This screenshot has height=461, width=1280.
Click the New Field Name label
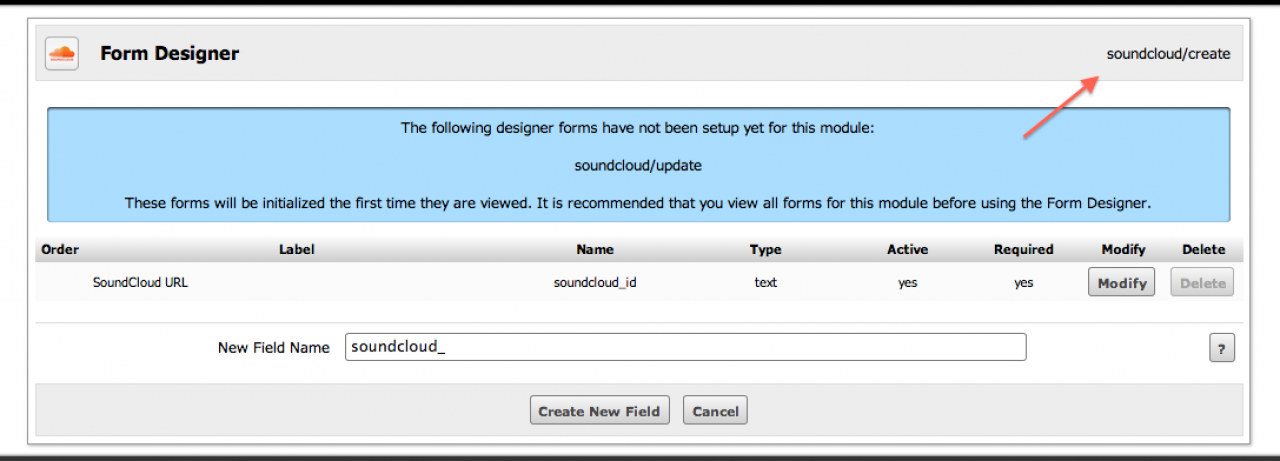click(x=273, y=348)
